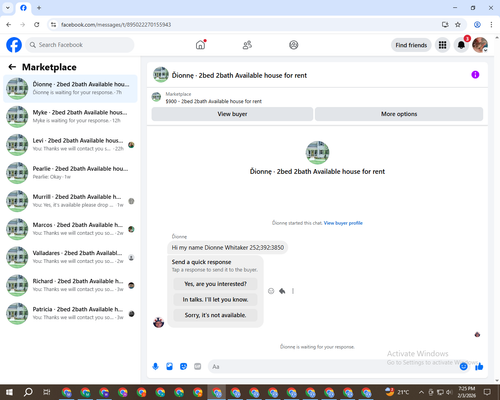Click More options button
The height and width of the screenshot is (400, 500).
tap(399, 114)
